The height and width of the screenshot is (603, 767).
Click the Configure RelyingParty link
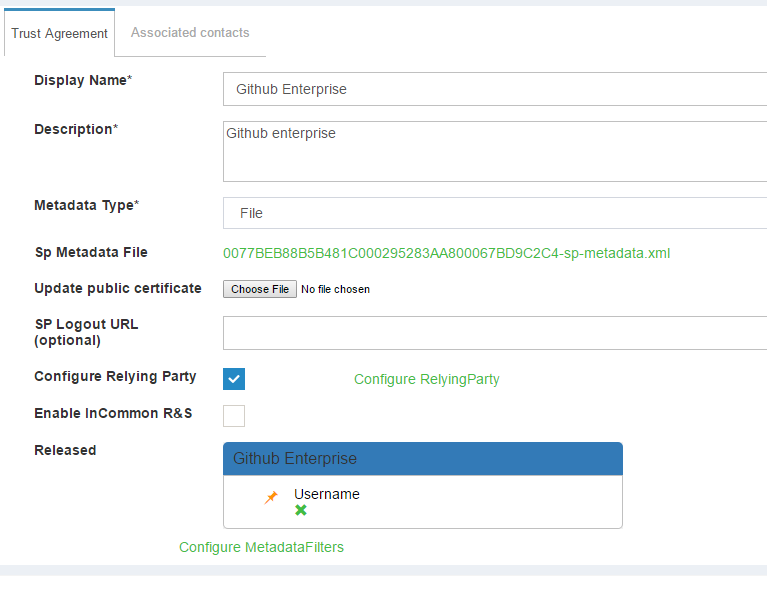click(426, 379)
